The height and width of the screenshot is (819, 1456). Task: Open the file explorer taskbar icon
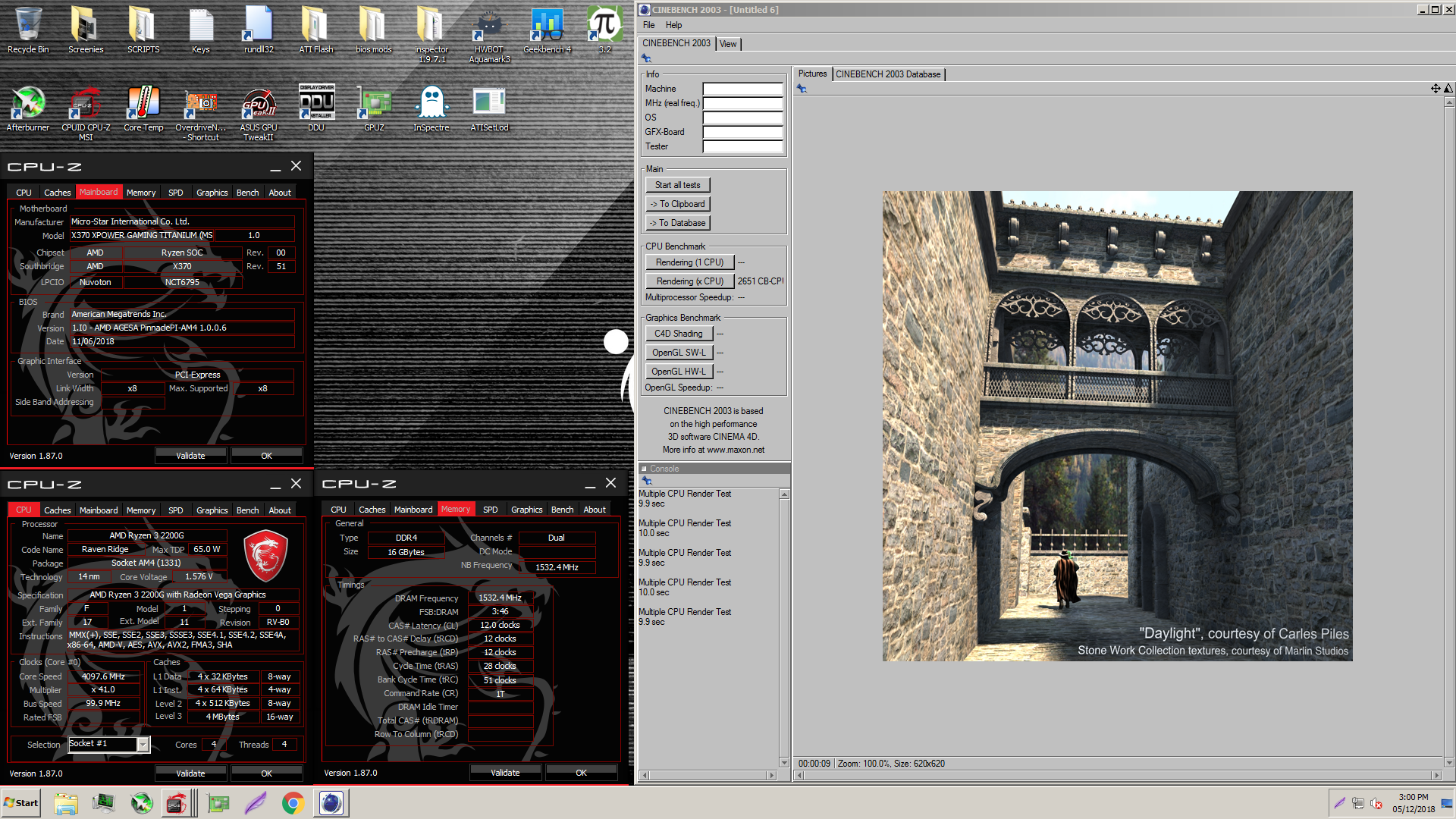(x=66, y=803)
